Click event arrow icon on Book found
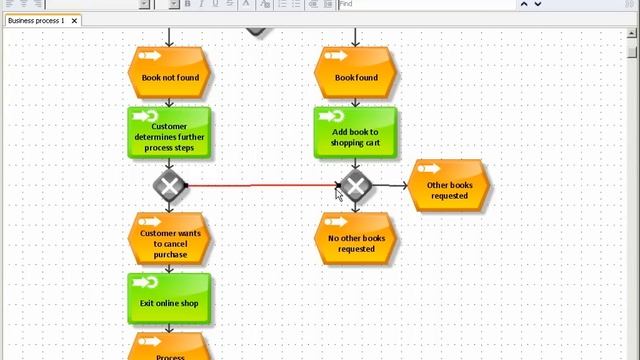Viewport: 640px width, 360px height. (x=336, y=56)
